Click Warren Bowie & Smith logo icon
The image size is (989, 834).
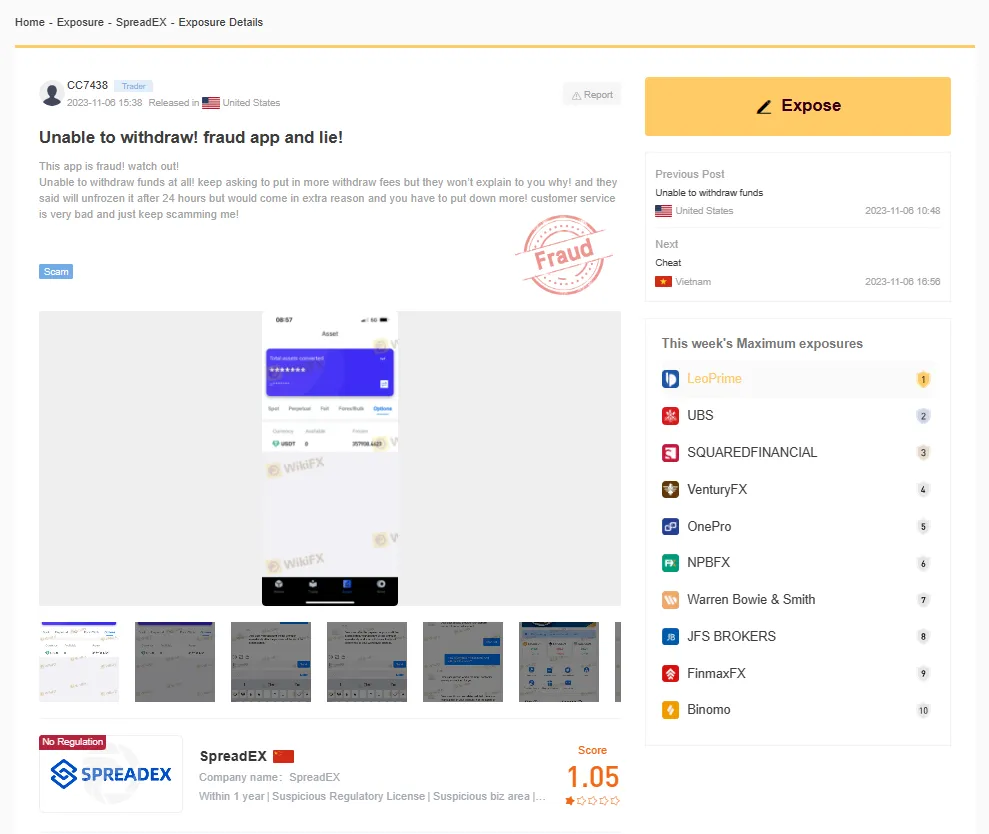point(670,599)
